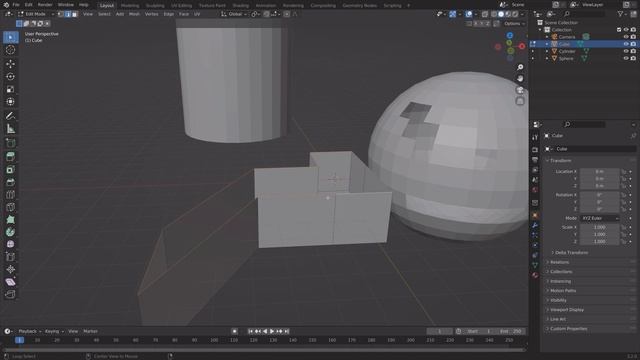The width and height of the screenshot is (640, 360).
Task: Select the Loop Cut tool
Action: (x=11, y=195)
